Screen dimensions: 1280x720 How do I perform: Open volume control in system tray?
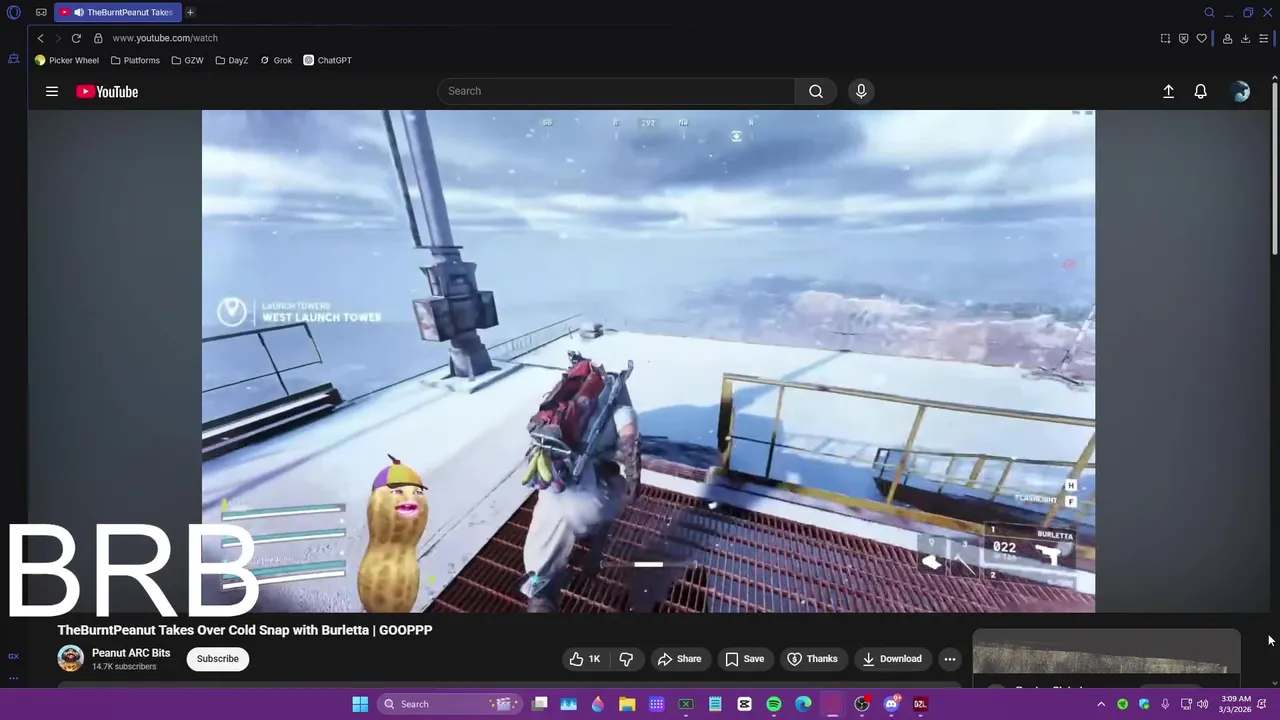click(x=1203, y=704)
